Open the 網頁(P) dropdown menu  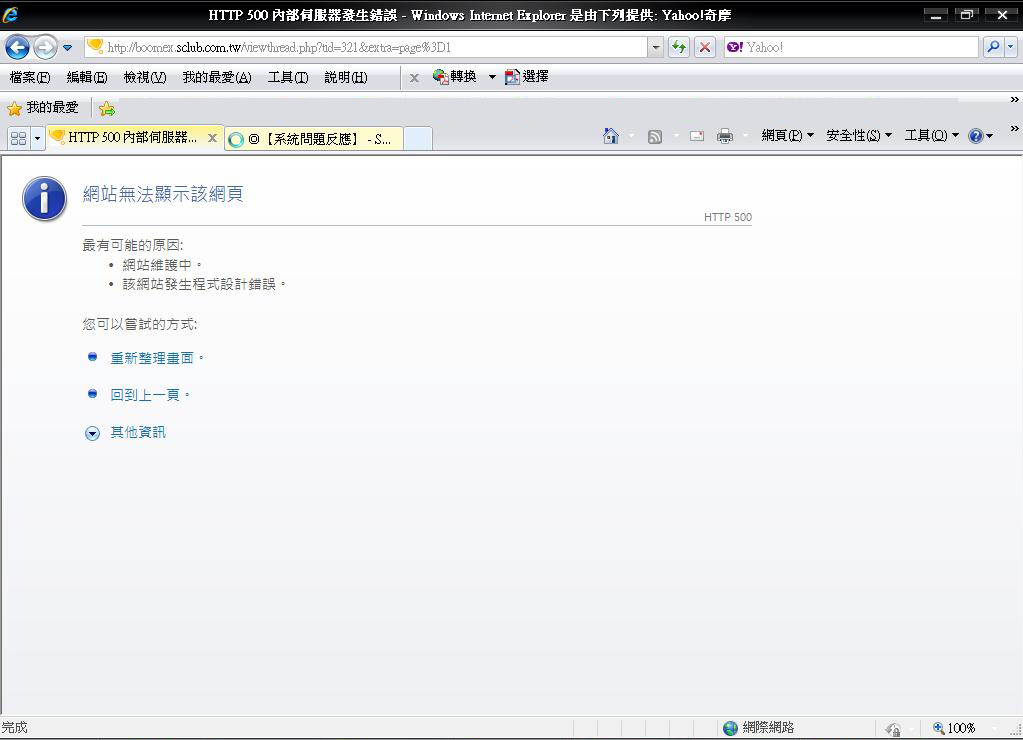[787, 136]
